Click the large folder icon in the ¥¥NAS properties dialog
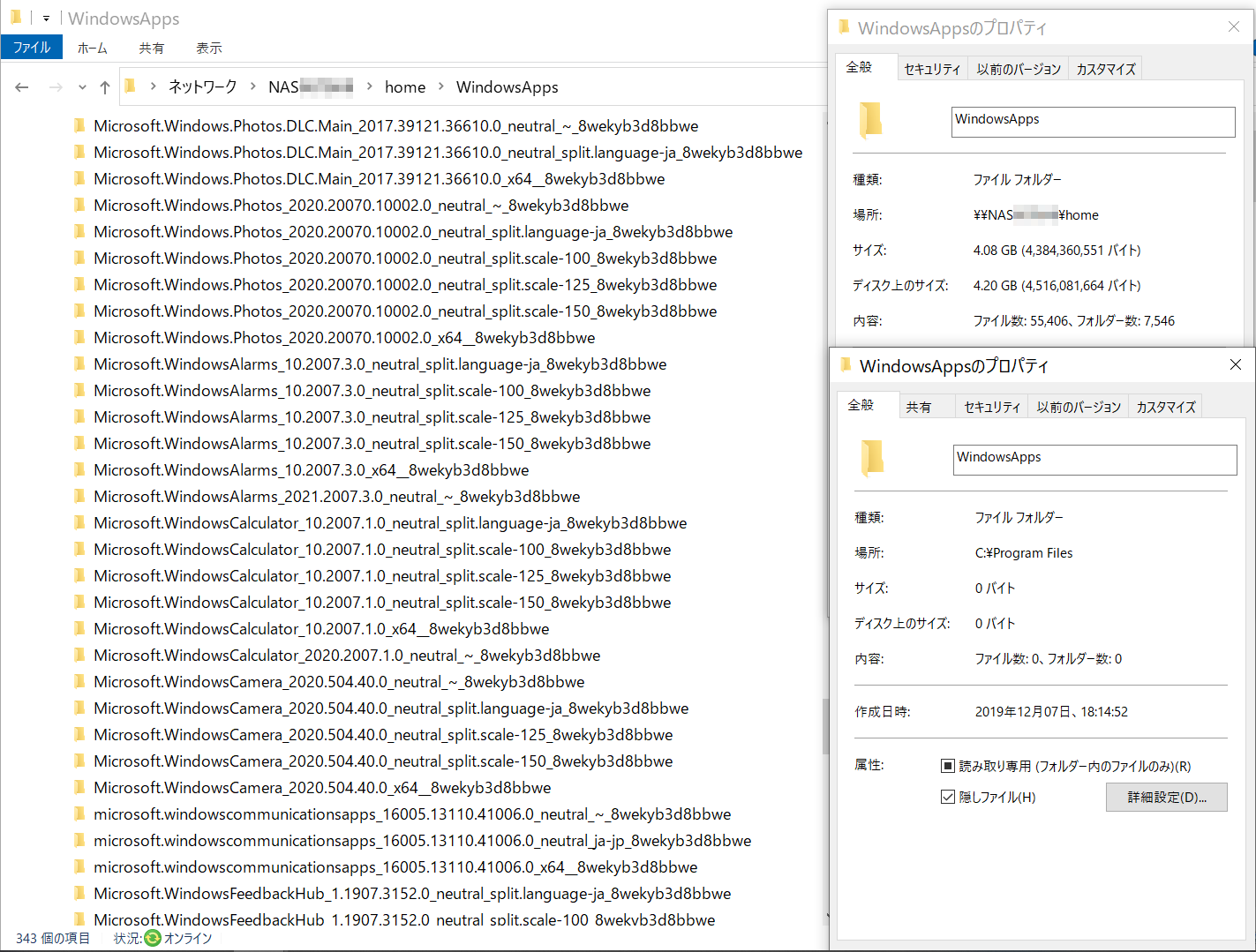The width and height of the screenshot is (1256, 952). click(870, 121)
